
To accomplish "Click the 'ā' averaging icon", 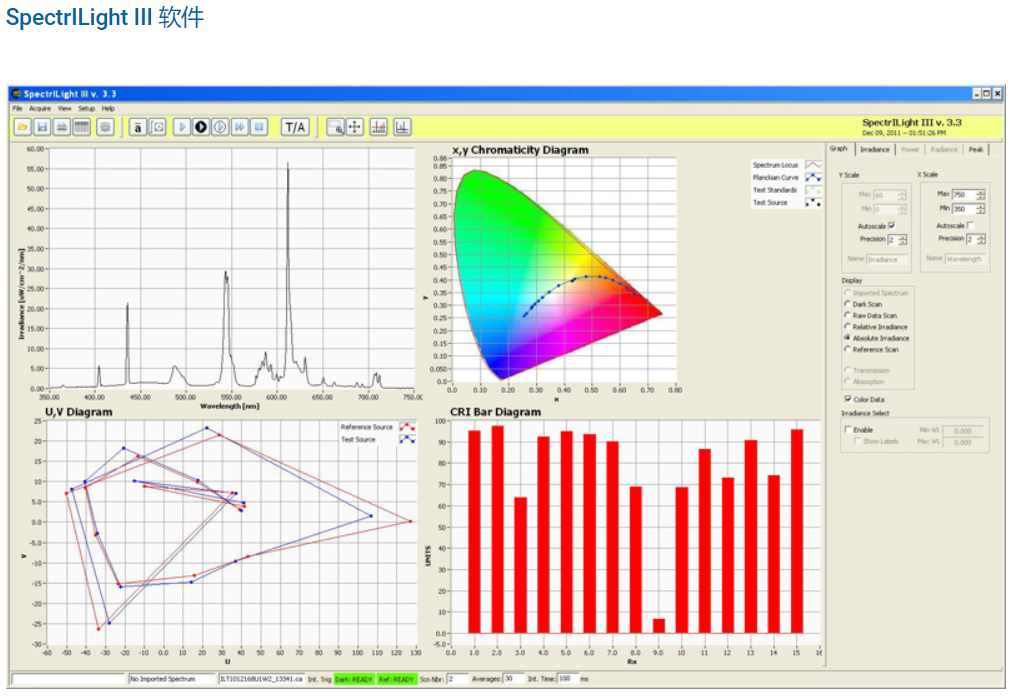I will click(x=138, y=127).
